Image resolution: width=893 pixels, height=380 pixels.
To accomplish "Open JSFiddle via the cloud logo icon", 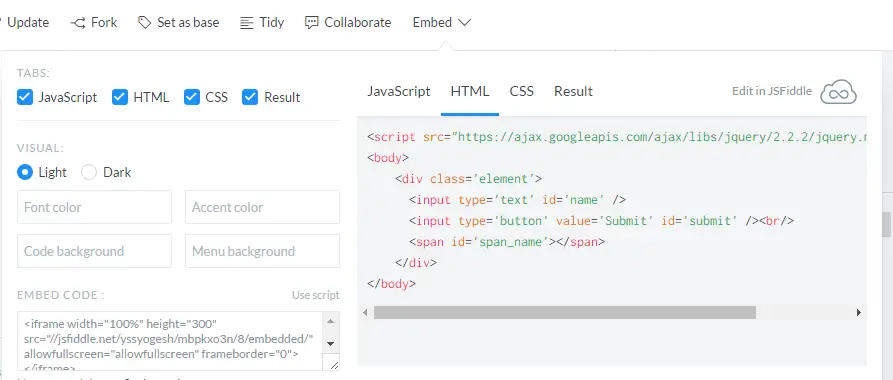I will [838, 92].
